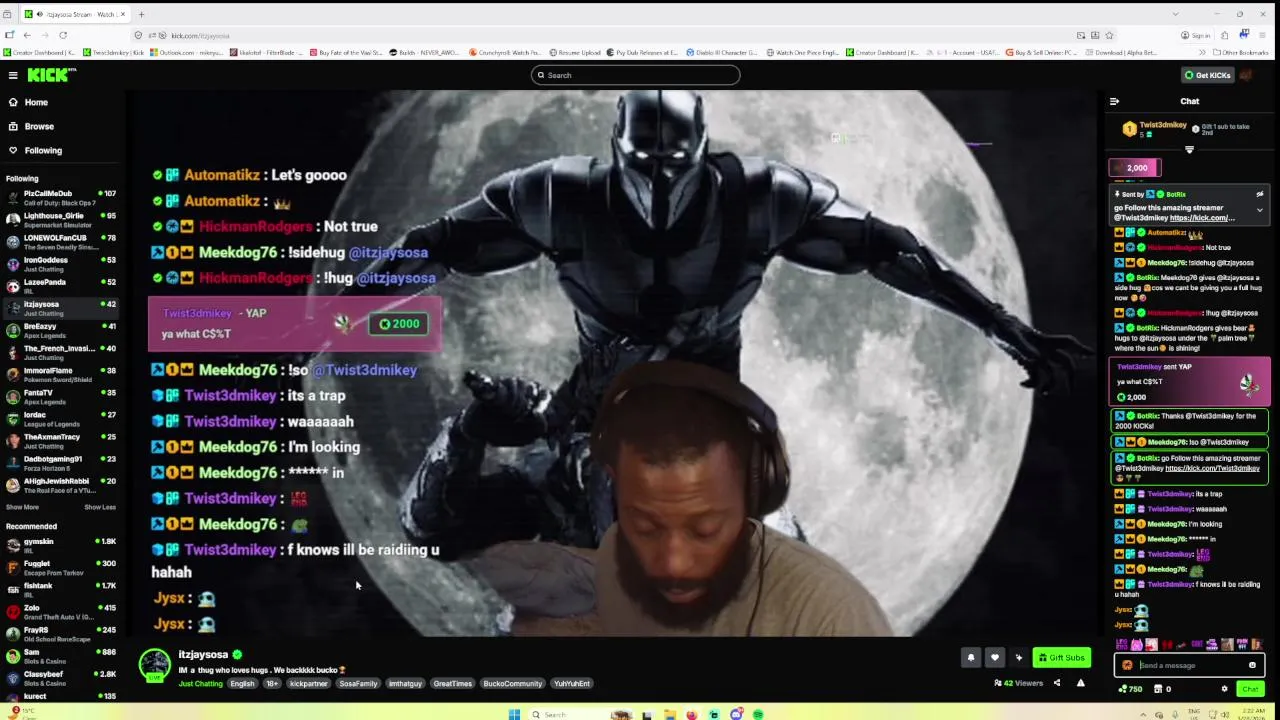Hide the pinned message via crossed-eye icon

[1260, 194]
